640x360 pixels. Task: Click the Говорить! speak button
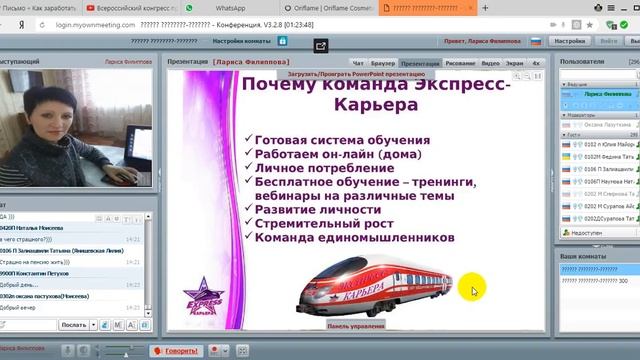pos(176,351)
